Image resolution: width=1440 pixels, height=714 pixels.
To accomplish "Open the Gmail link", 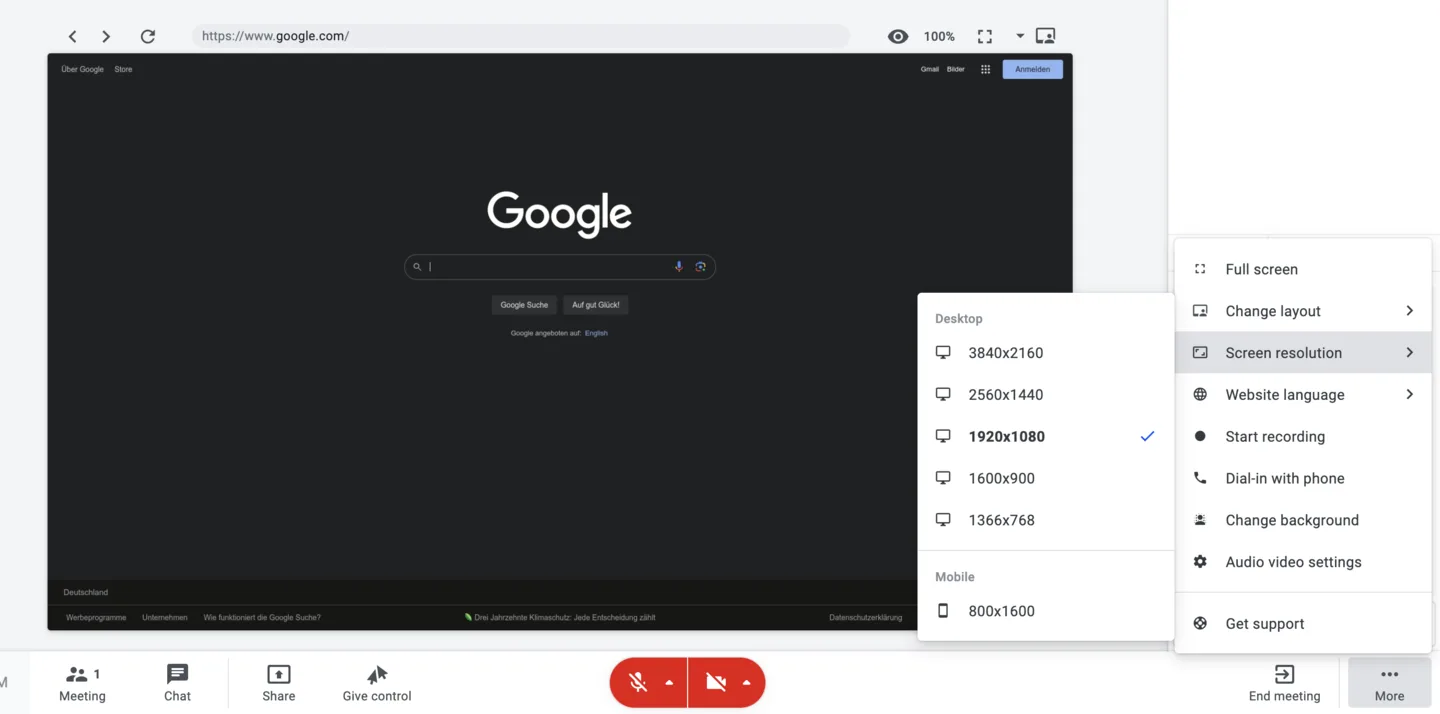I will [930, 69].
